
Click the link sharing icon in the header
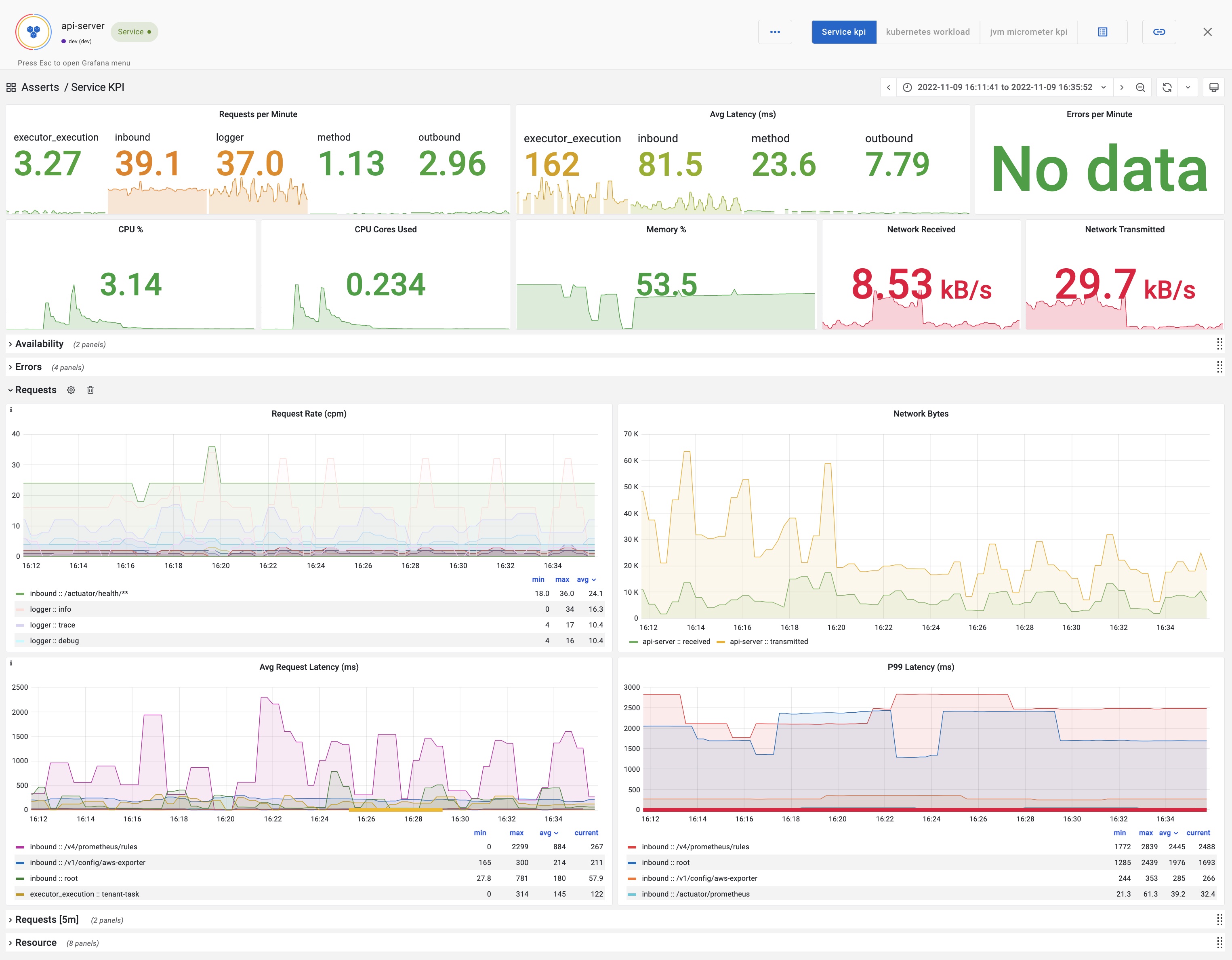pyautogui.click(x=1159, y=32)
